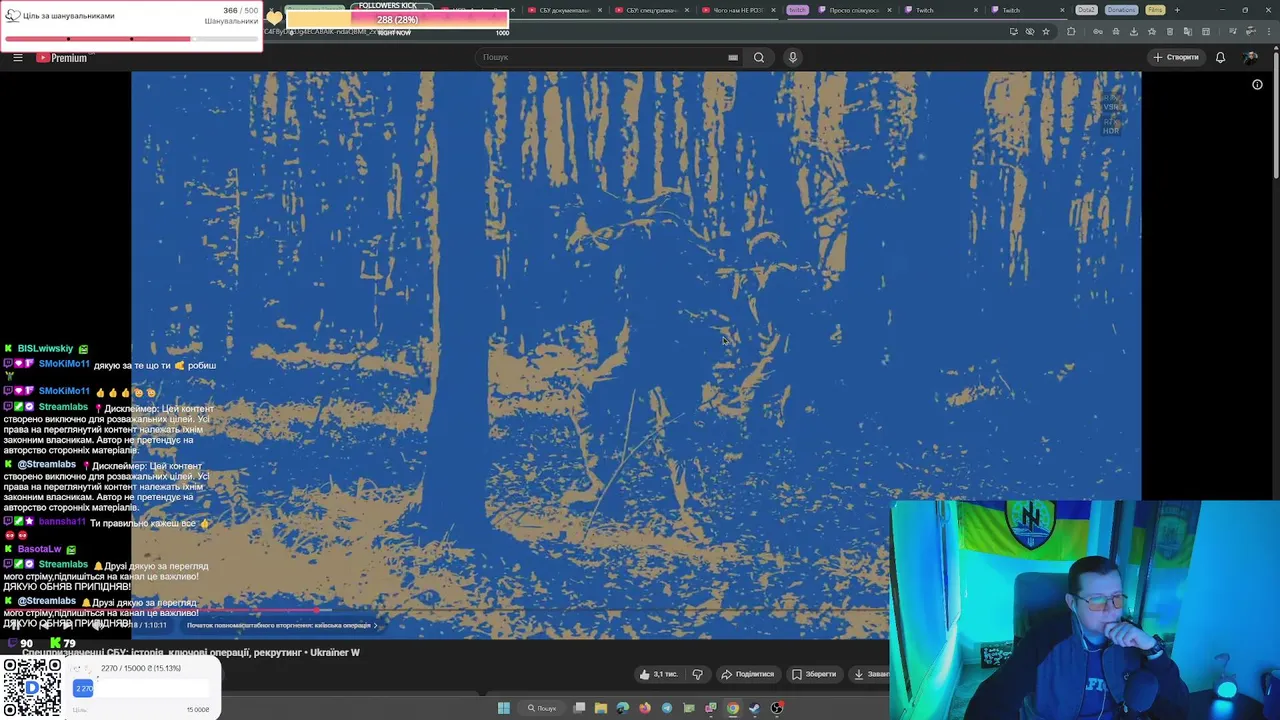
Task: Click the Поділитися share button
Action: [x=748, y=674]
